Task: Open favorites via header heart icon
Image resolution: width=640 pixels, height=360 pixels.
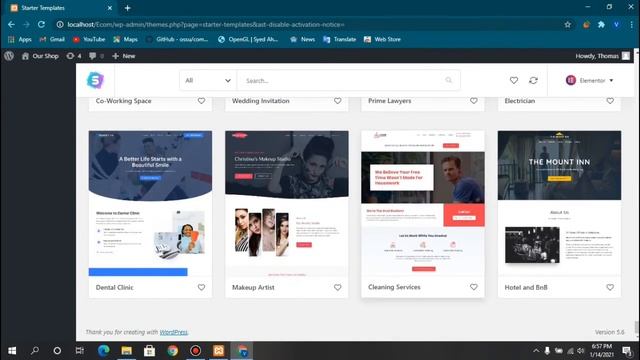Action: click(513, 80)
